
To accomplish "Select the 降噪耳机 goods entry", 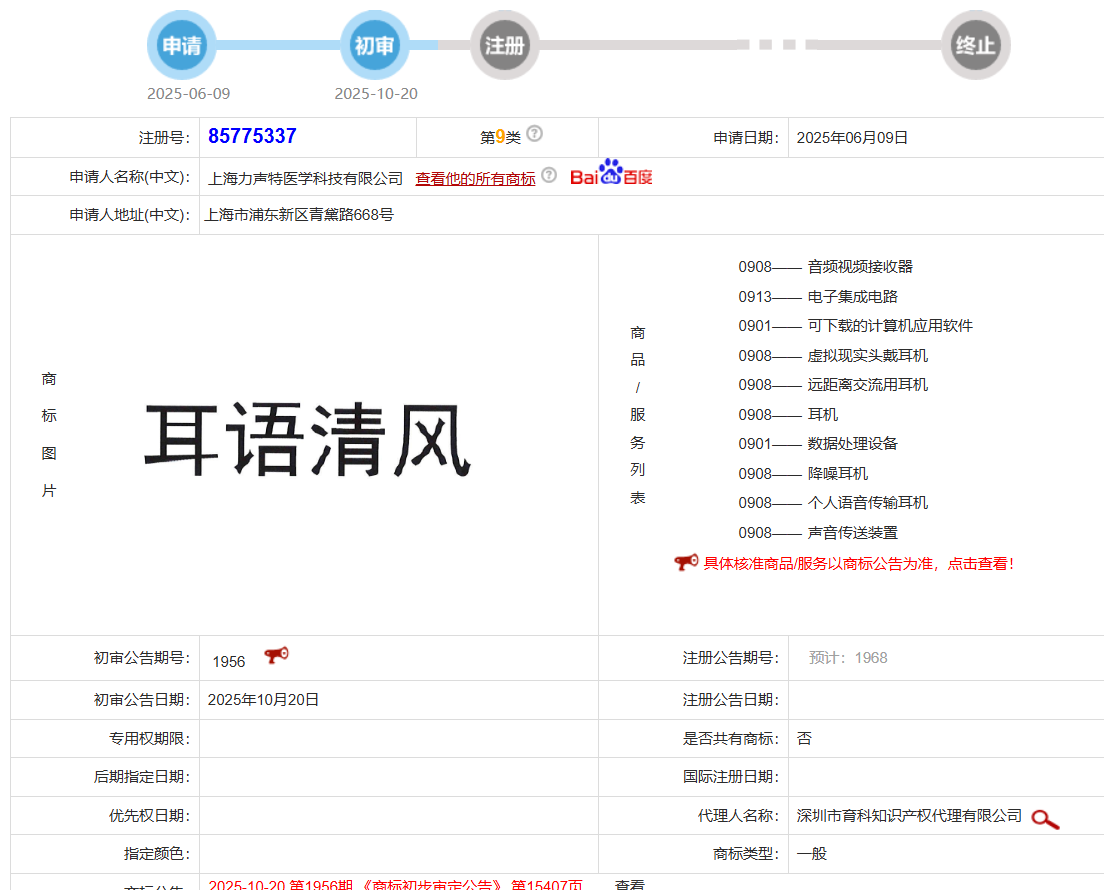I will pos(837,473).
